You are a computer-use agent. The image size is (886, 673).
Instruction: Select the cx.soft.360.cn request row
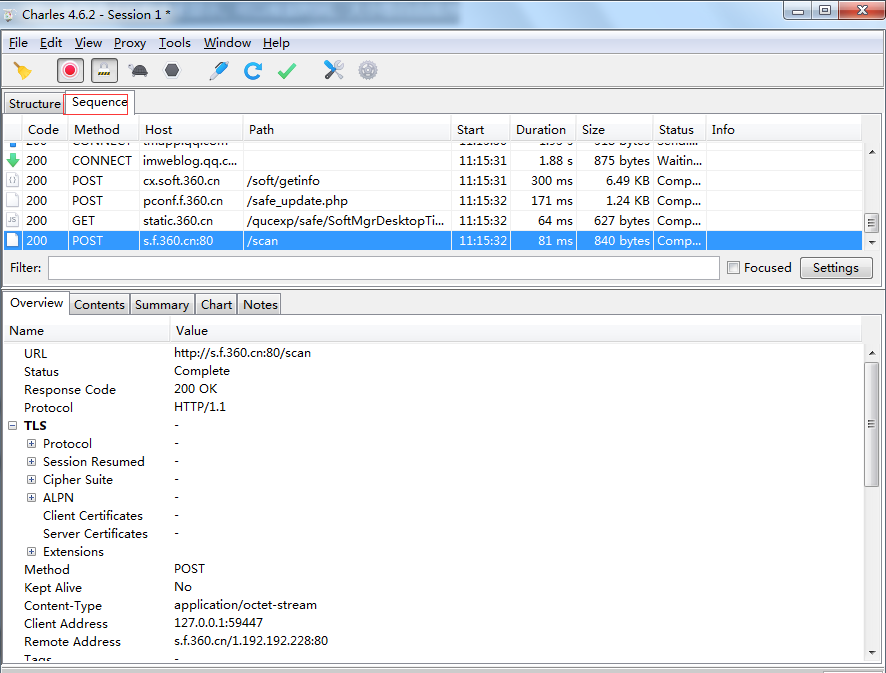tap(433, 181)
